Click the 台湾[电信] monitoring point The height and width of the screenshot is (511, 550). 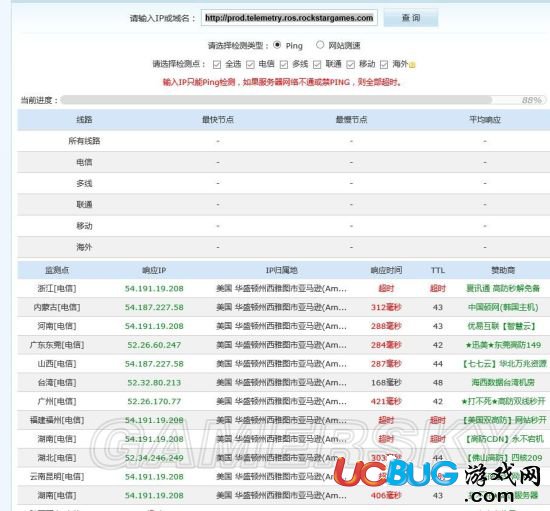coord(57,383)
